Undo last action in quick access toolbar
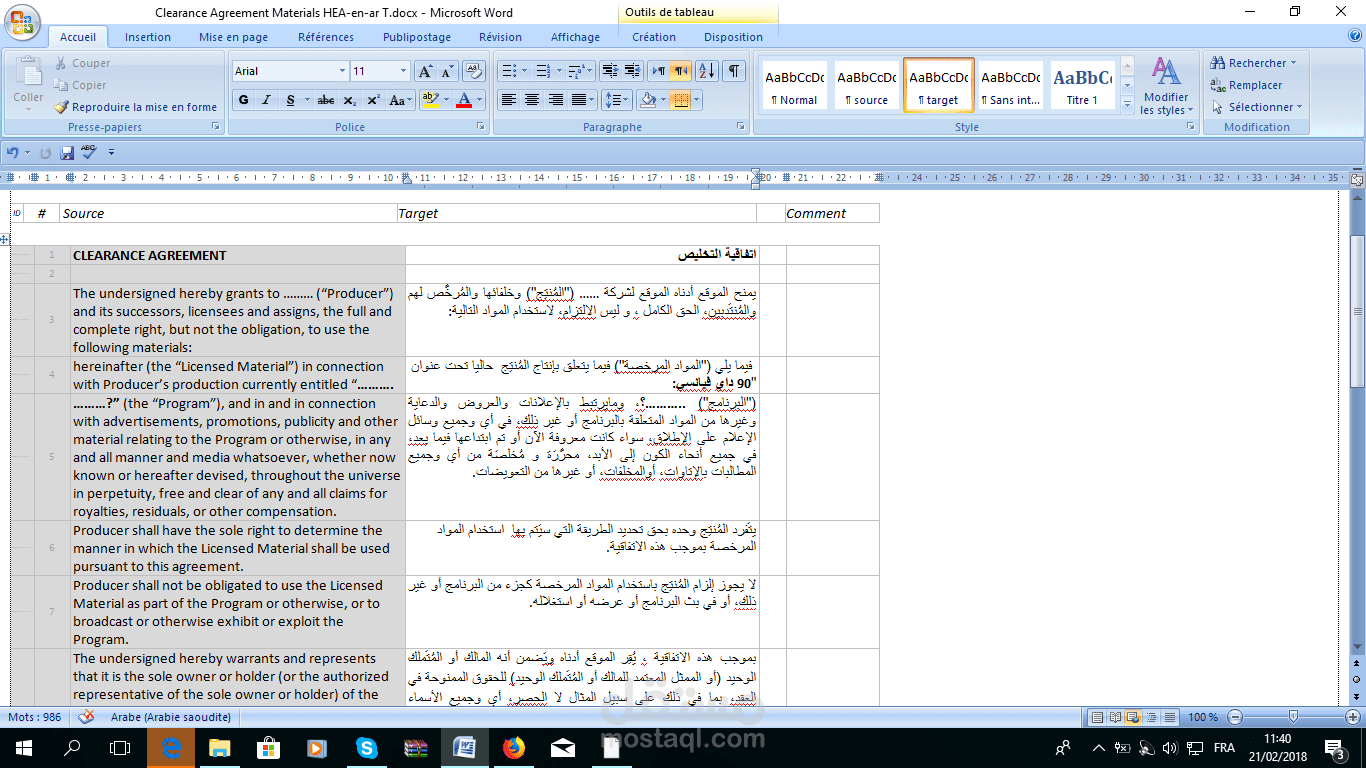This screenshot has height=768, width=1366. coord(13,152)
